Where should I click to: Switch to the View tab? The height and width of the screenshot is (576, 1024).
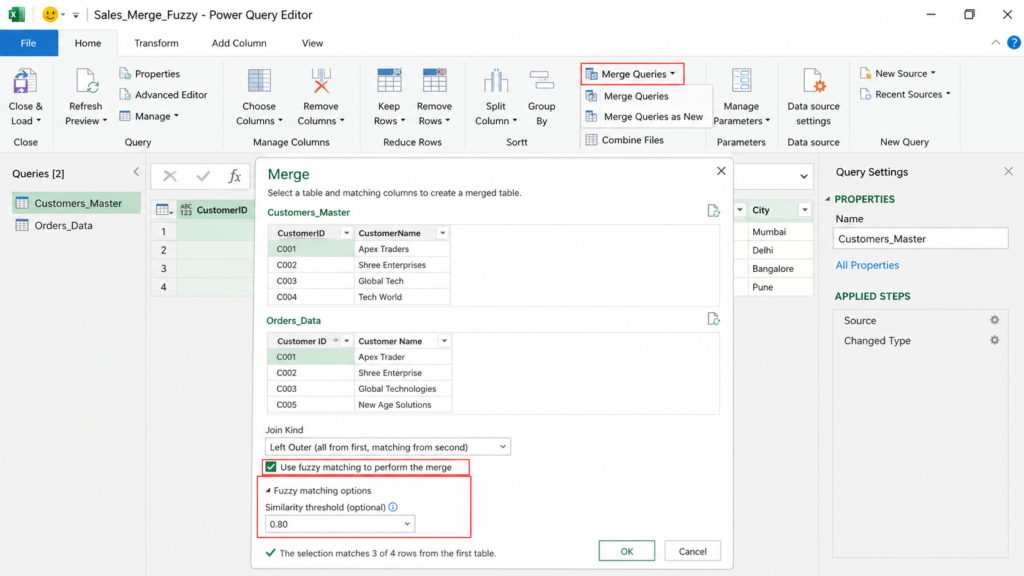click(312, 43)
